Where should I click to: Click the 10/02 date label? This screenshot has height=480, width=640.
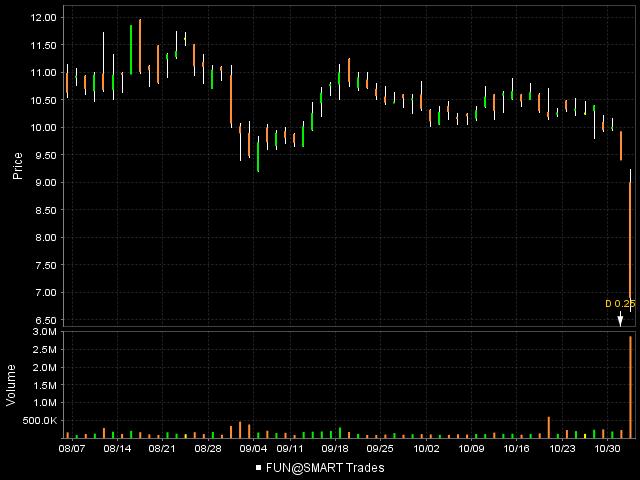click(426, 449)
